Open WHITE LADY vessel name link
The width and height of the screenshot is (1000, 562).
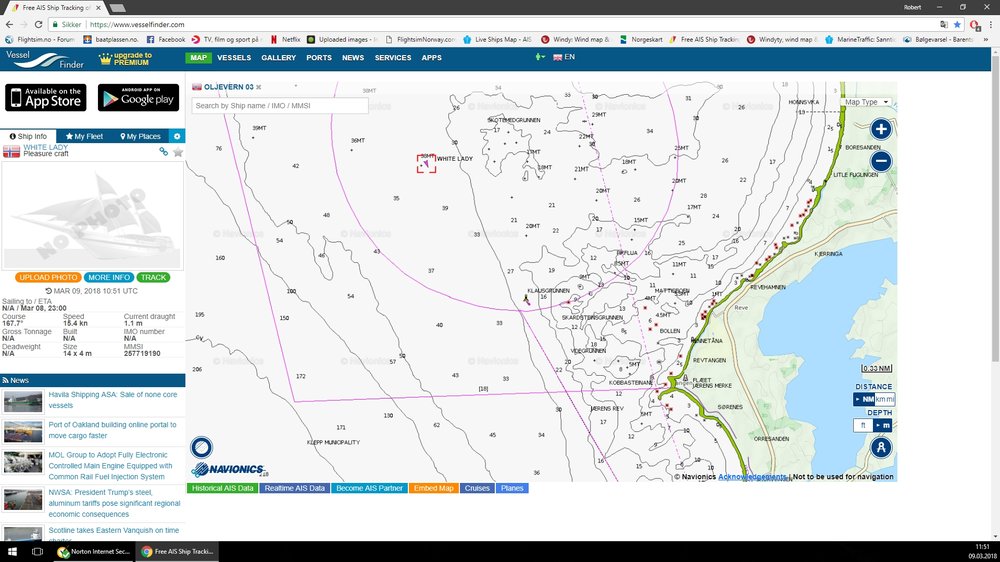pos(45,147)
